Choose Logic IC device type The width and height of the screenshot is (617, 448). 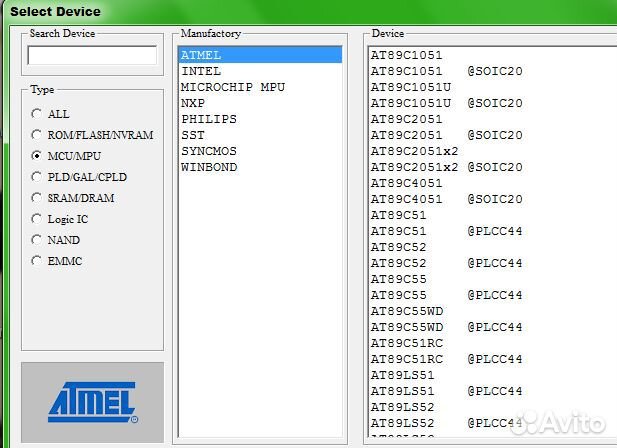(x=37, y=219)
